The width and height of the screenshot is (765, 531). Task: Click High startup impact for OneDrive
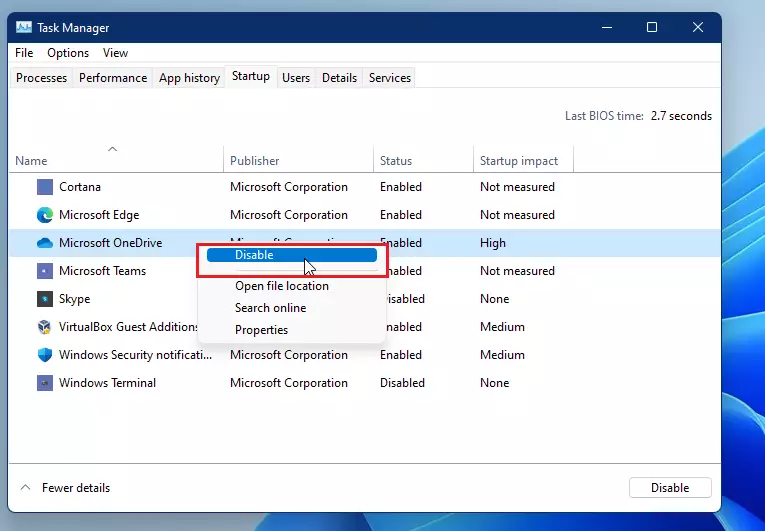point(493,243)
